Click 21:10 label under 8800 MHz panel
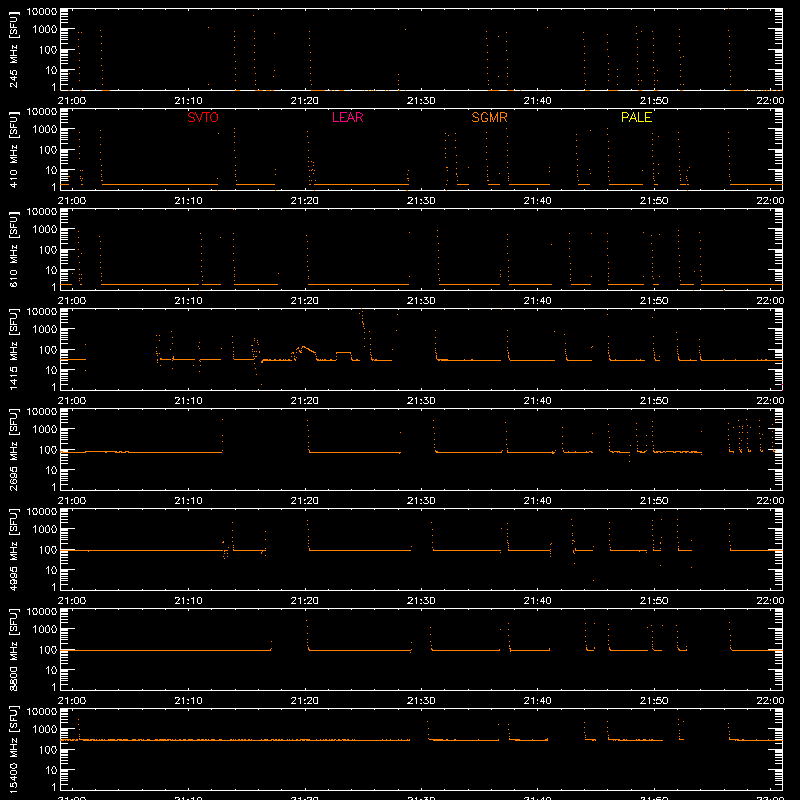Image resolution: width=800 pixels, height=800 pixels. [x=188, y=701]
